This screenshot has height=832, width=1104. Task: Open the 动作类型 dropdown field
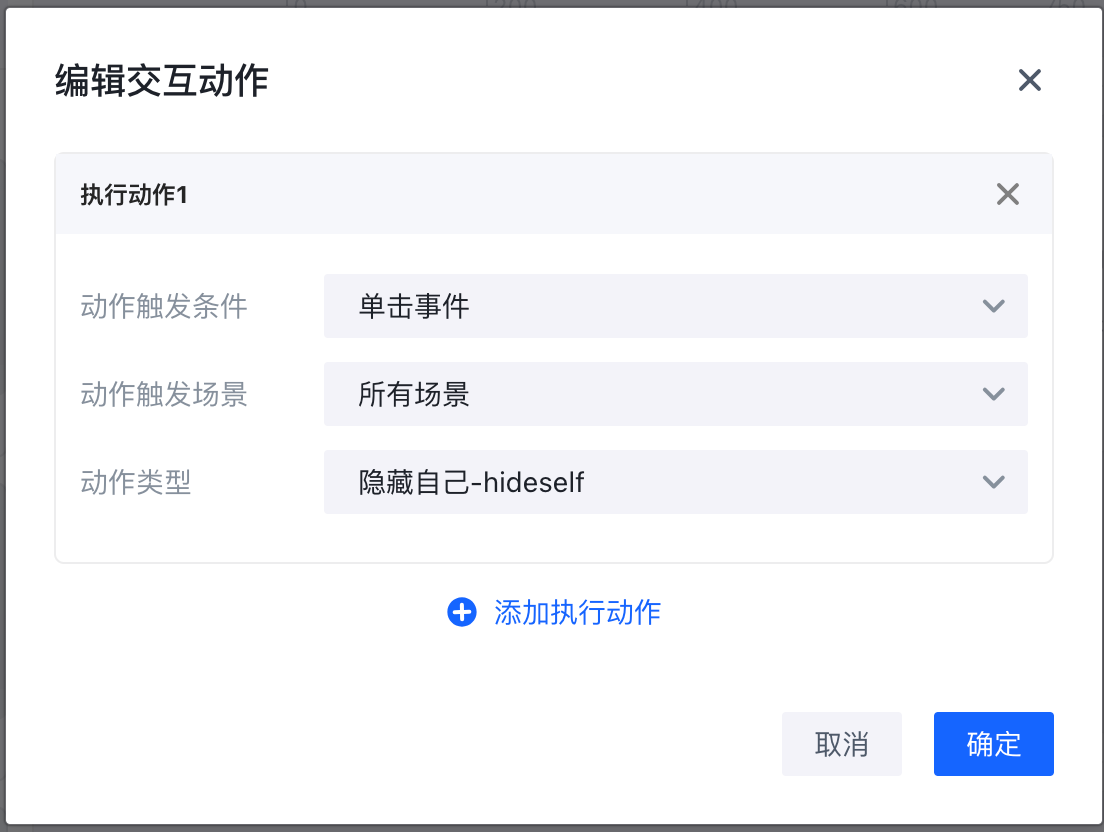click(675, 482)
